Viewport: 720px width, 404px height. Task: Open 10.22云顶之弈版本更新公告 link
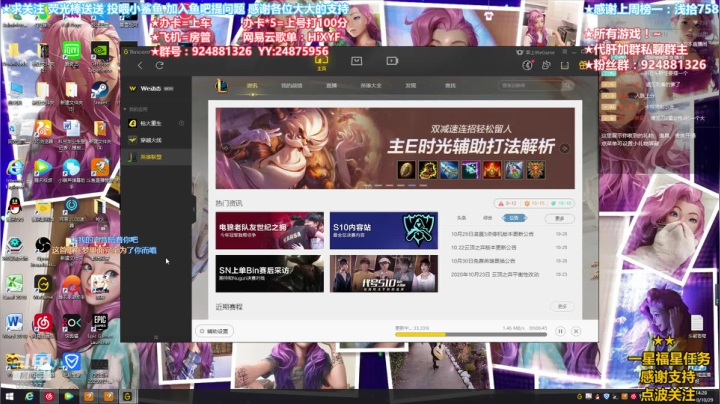(484, 247)
